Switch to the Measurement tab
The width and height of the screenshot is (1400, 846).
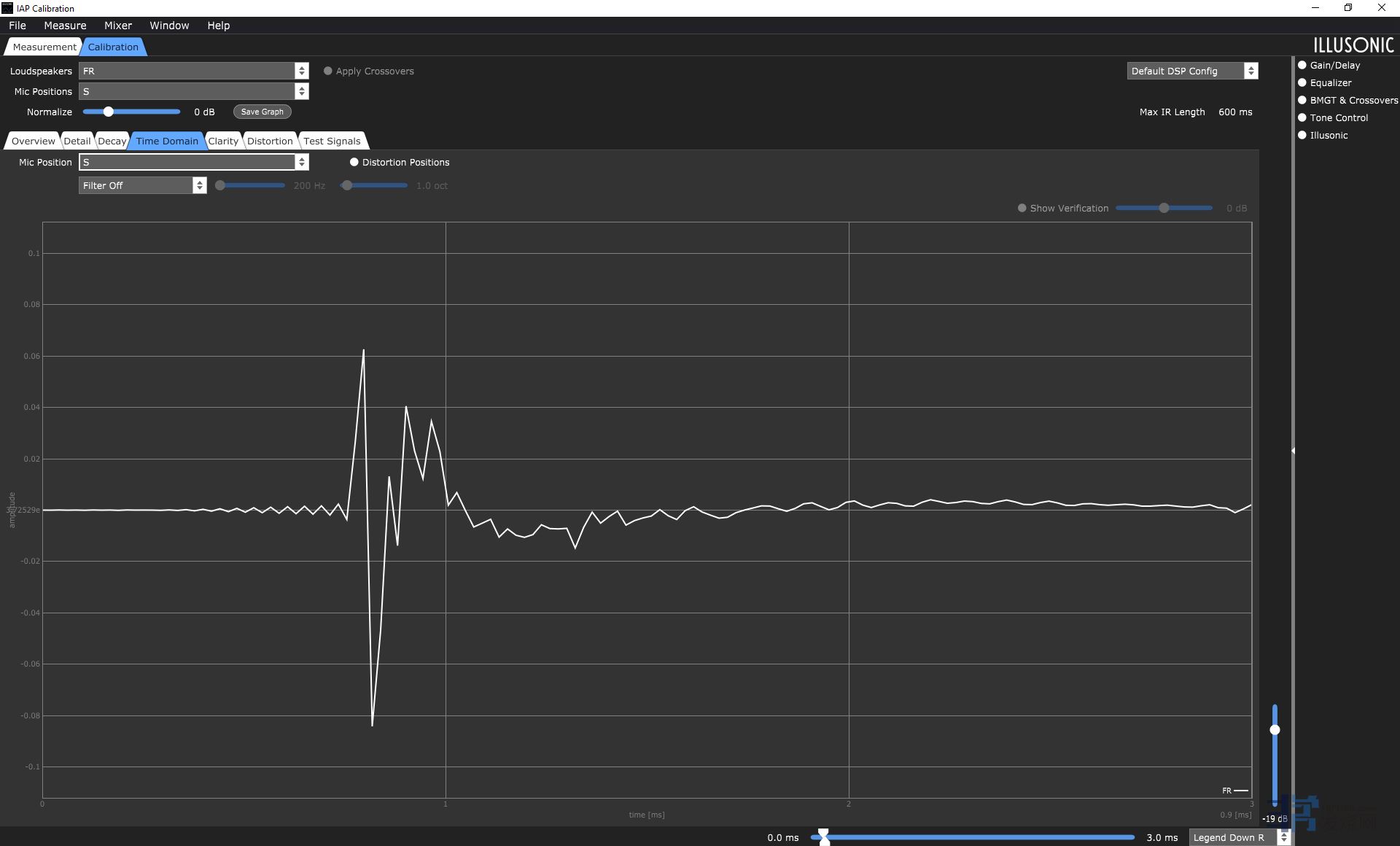pos(44,47)
